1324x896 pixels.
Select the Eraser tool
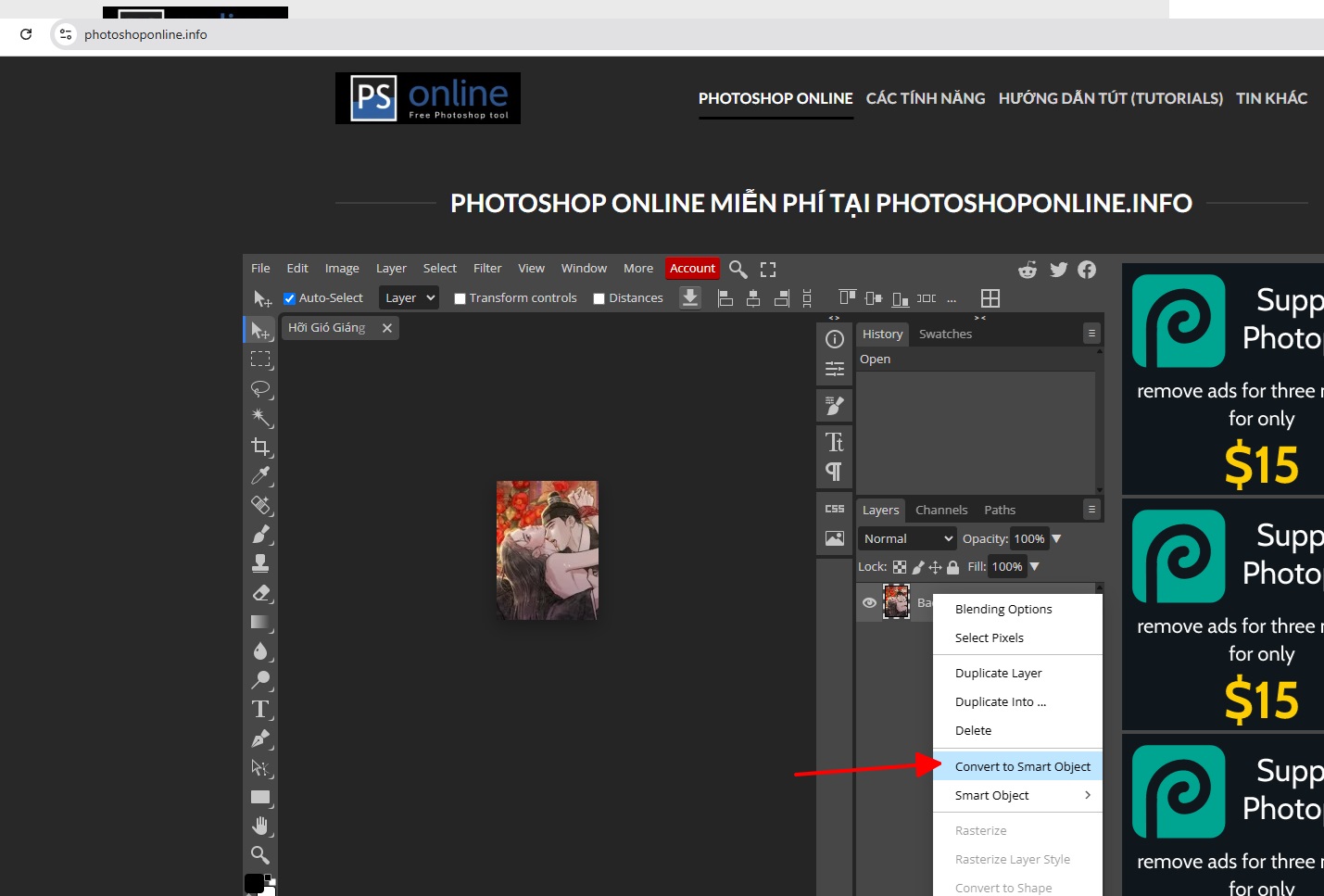[x=260, y=593]
